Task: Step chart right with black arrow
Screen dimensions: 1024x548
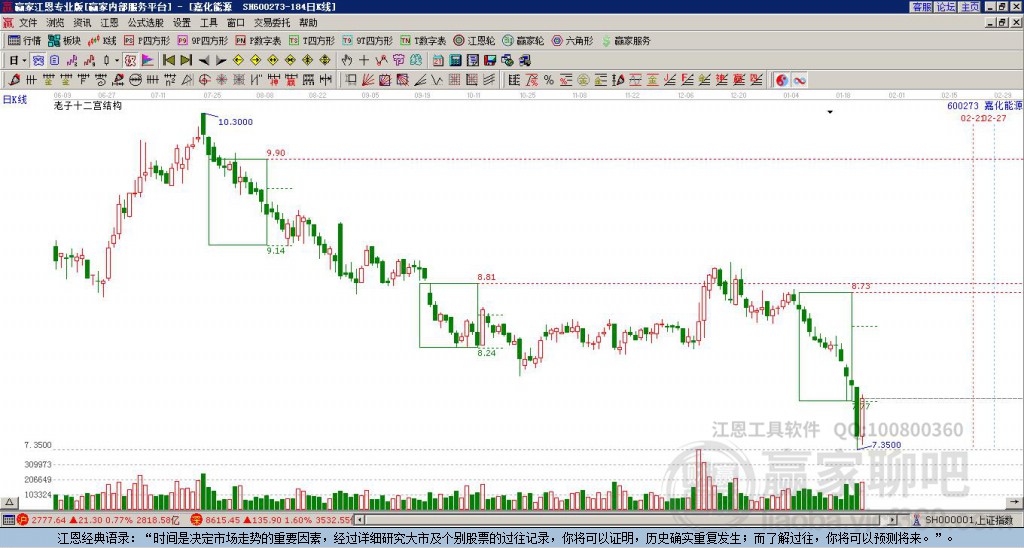Action: (x=221, y=61)
